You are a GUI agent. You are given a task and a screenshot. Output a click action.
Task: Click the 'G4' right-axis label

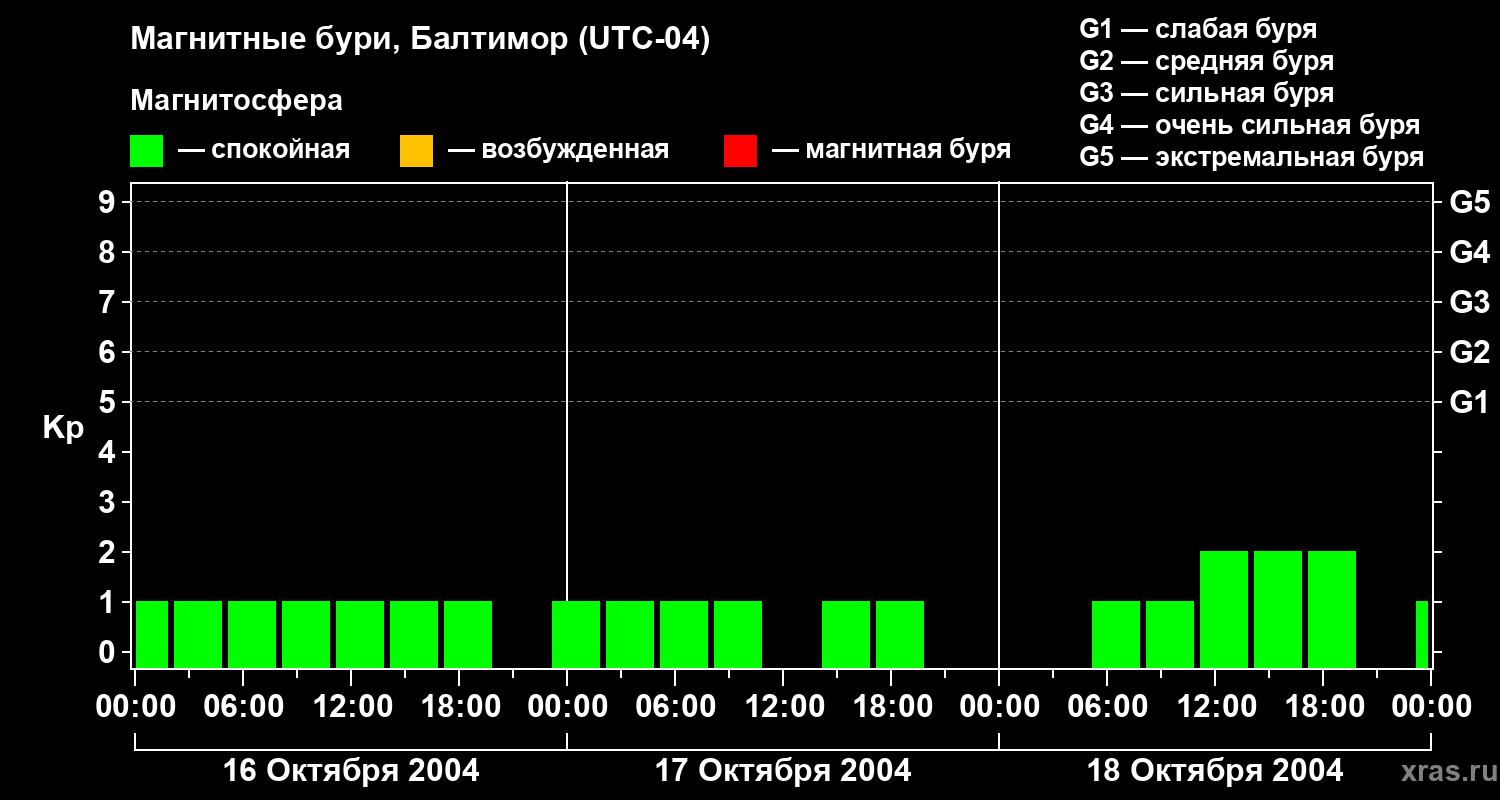click(1469, 252)
